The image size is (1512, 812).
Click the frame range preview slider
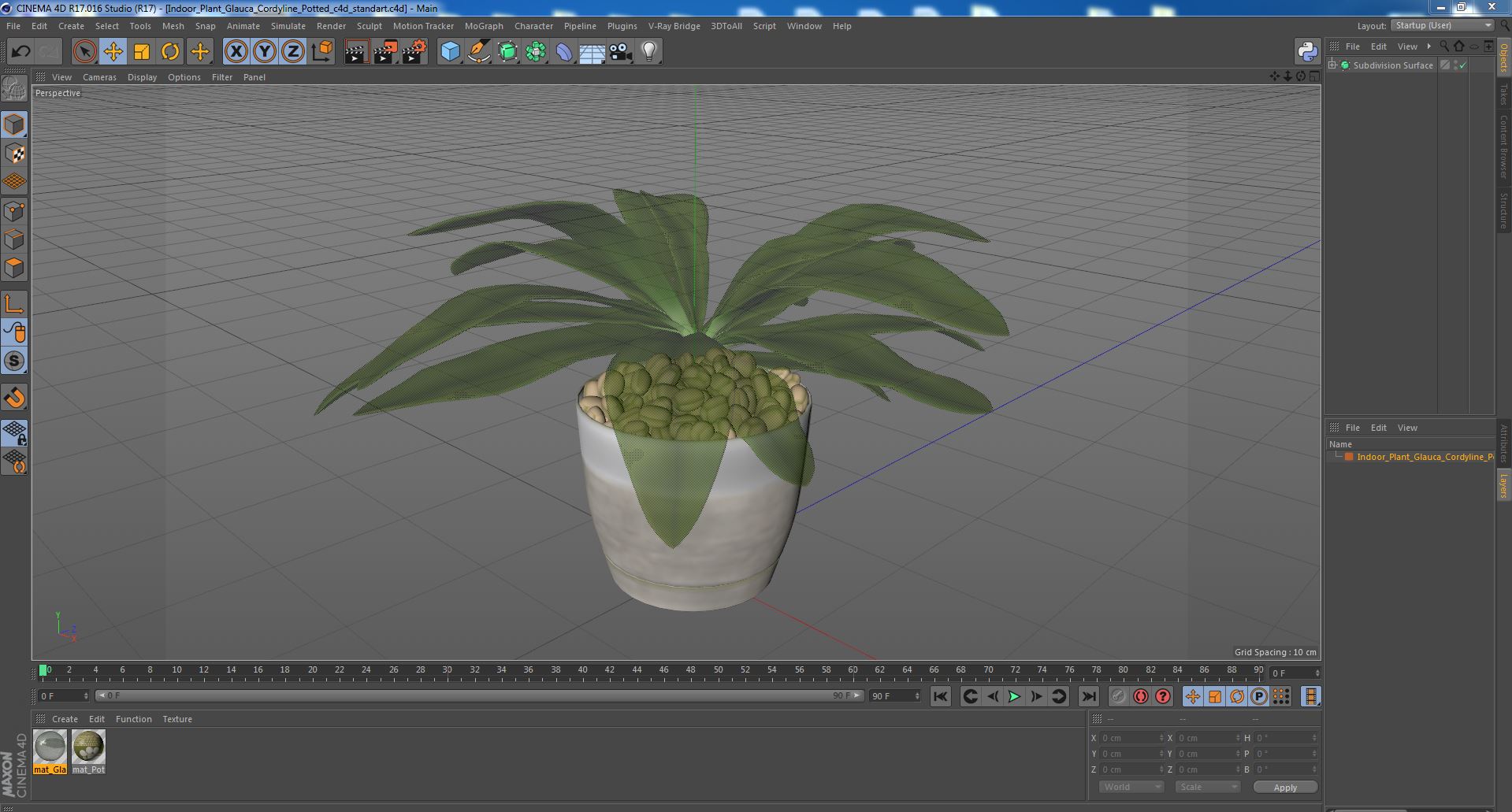[478, 696]
